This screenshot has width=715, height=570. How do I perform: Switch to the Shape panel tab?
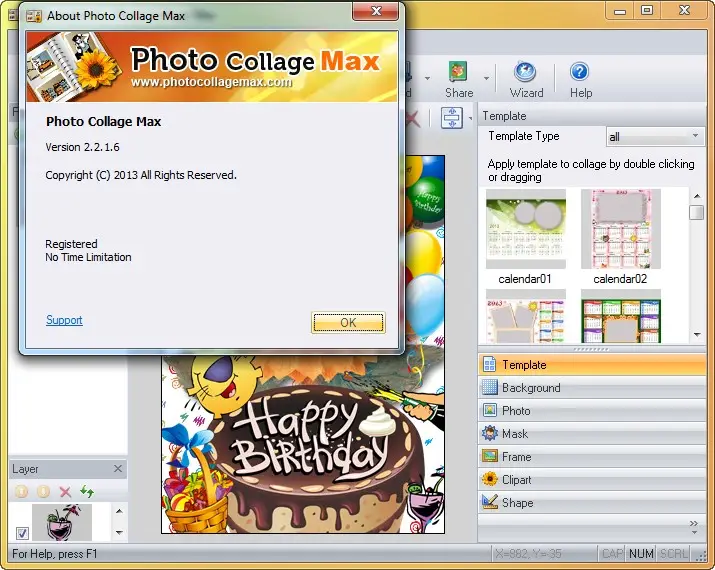click(x=592, y=503)
